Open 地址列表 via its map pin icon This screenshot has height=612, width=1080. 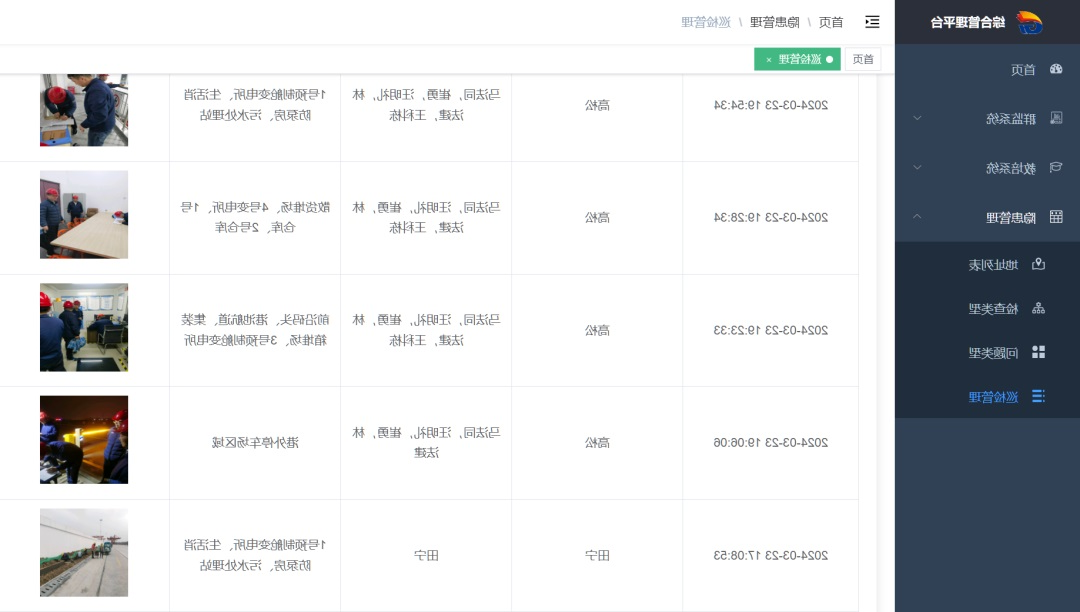coord(1038,265)
